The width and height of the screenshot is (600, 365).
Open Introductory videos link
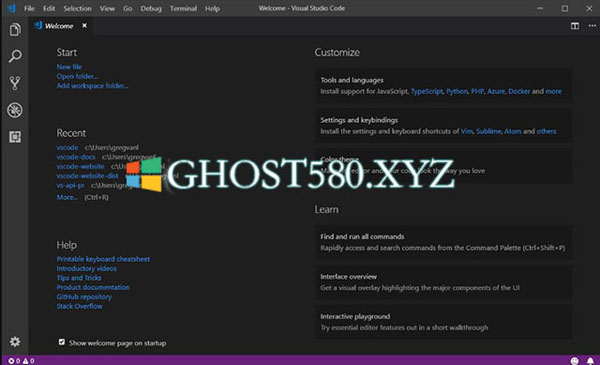click(x=87, y=268)
